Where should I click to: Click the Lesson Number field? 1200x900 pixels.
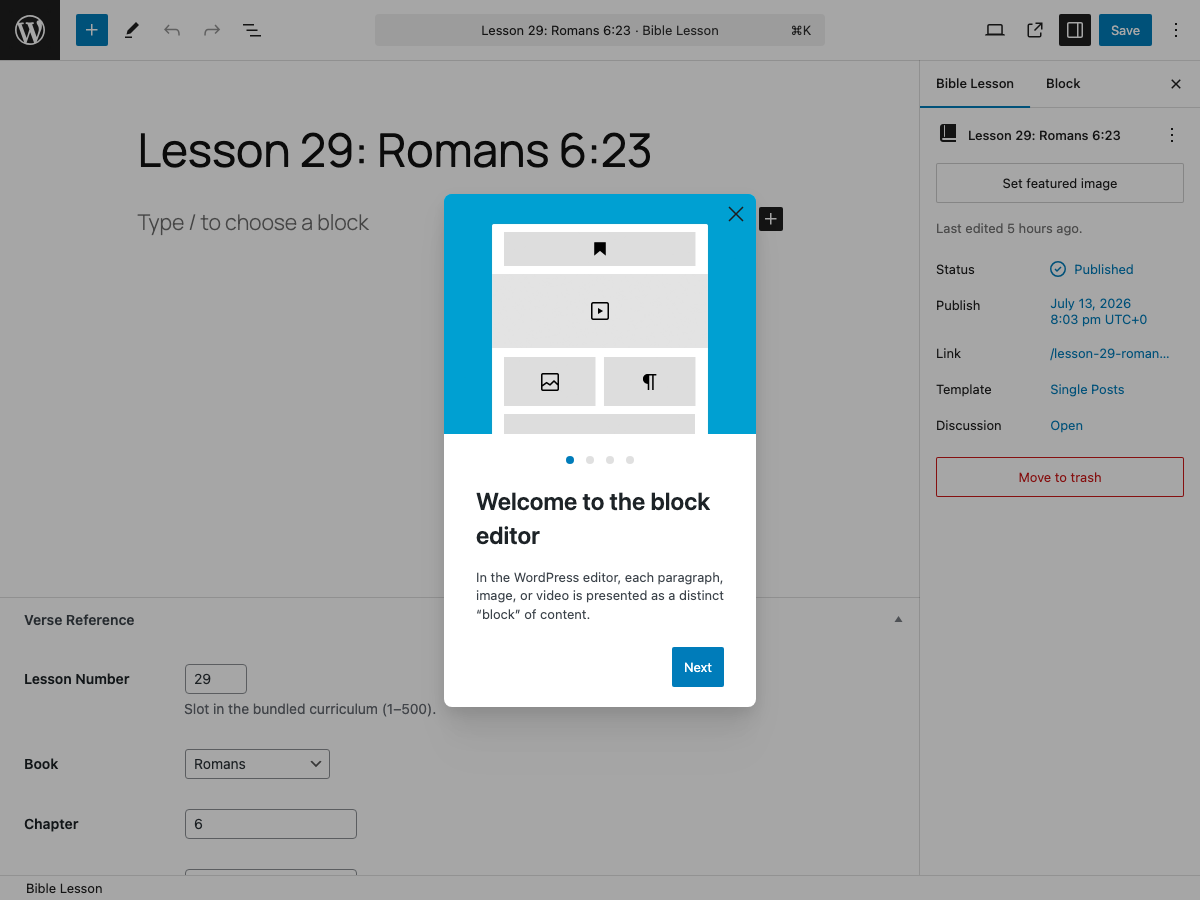216,679
